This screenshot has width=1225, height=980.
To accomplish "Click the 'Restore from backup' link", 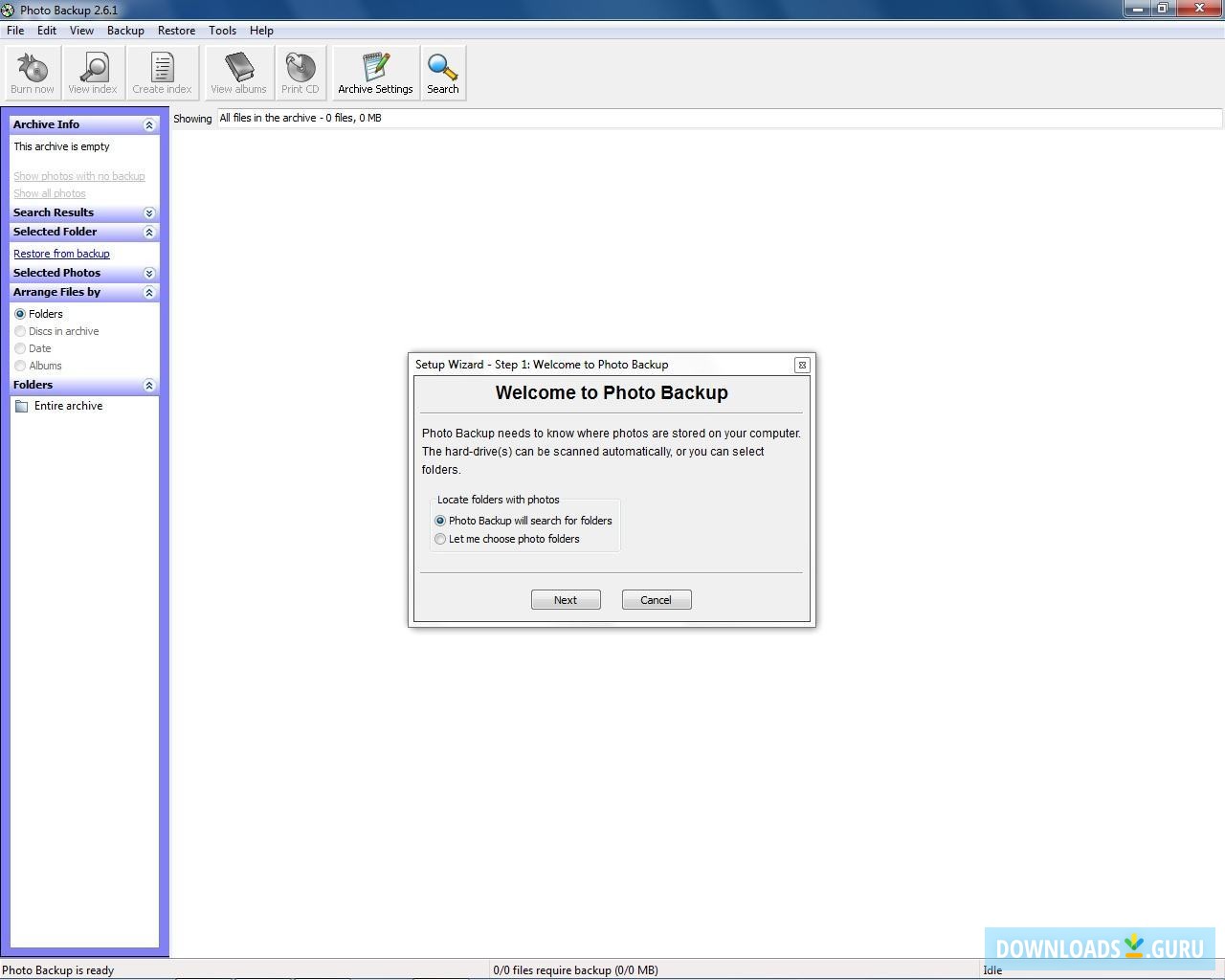I will point(61,254).
